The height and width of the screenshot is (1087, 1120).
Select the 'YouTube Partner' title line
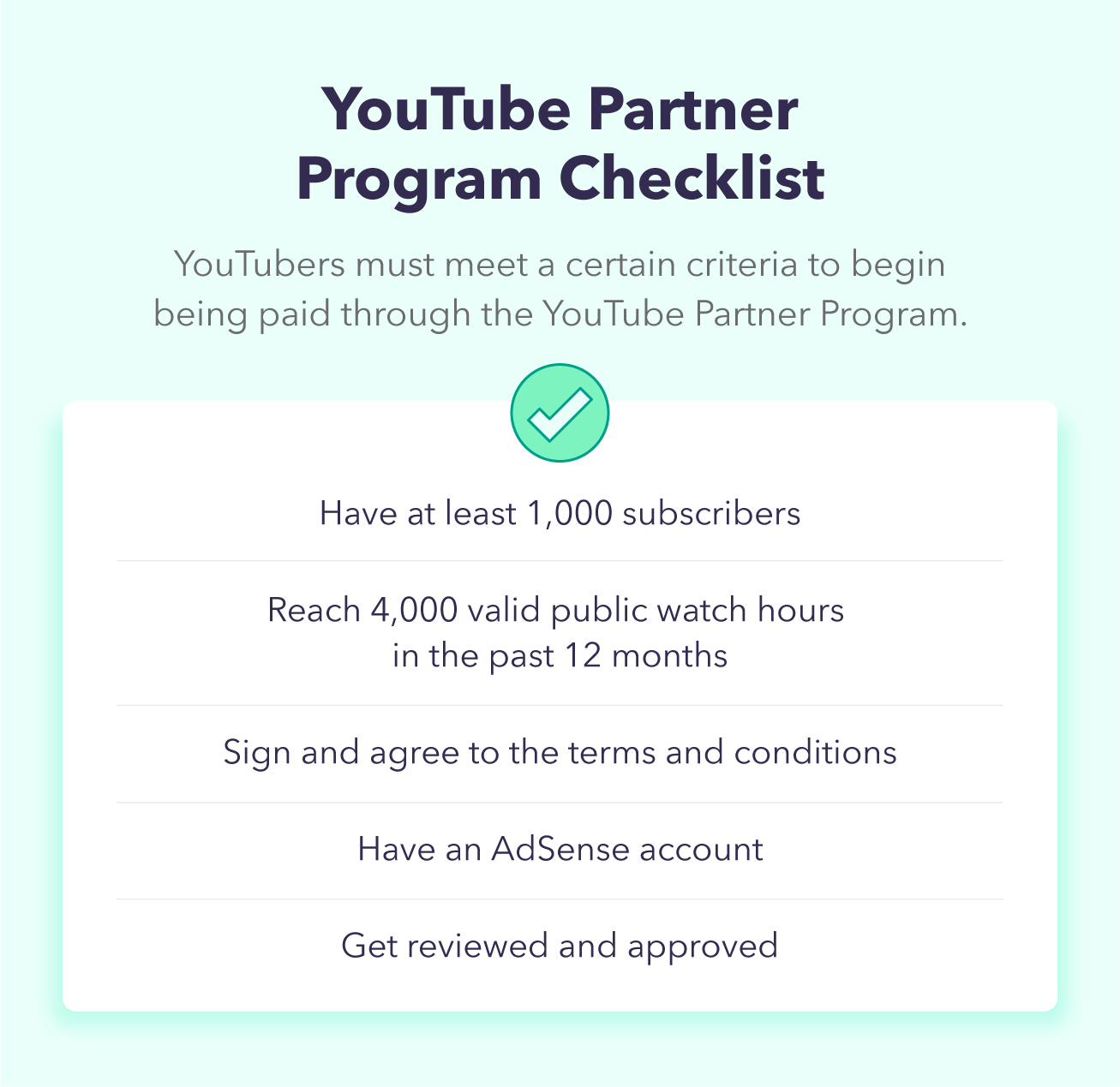[560, 110]
